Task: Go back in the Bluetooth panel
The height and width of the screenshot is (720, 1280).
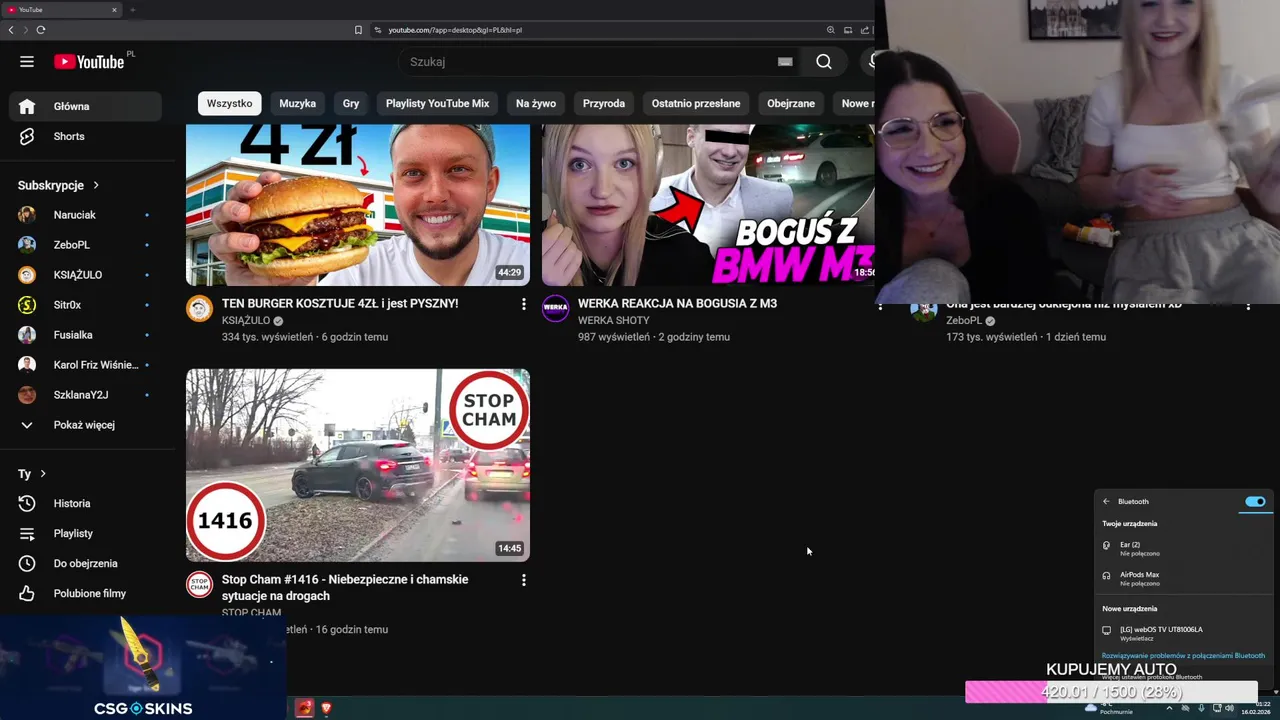Action: click(1106, 501)
